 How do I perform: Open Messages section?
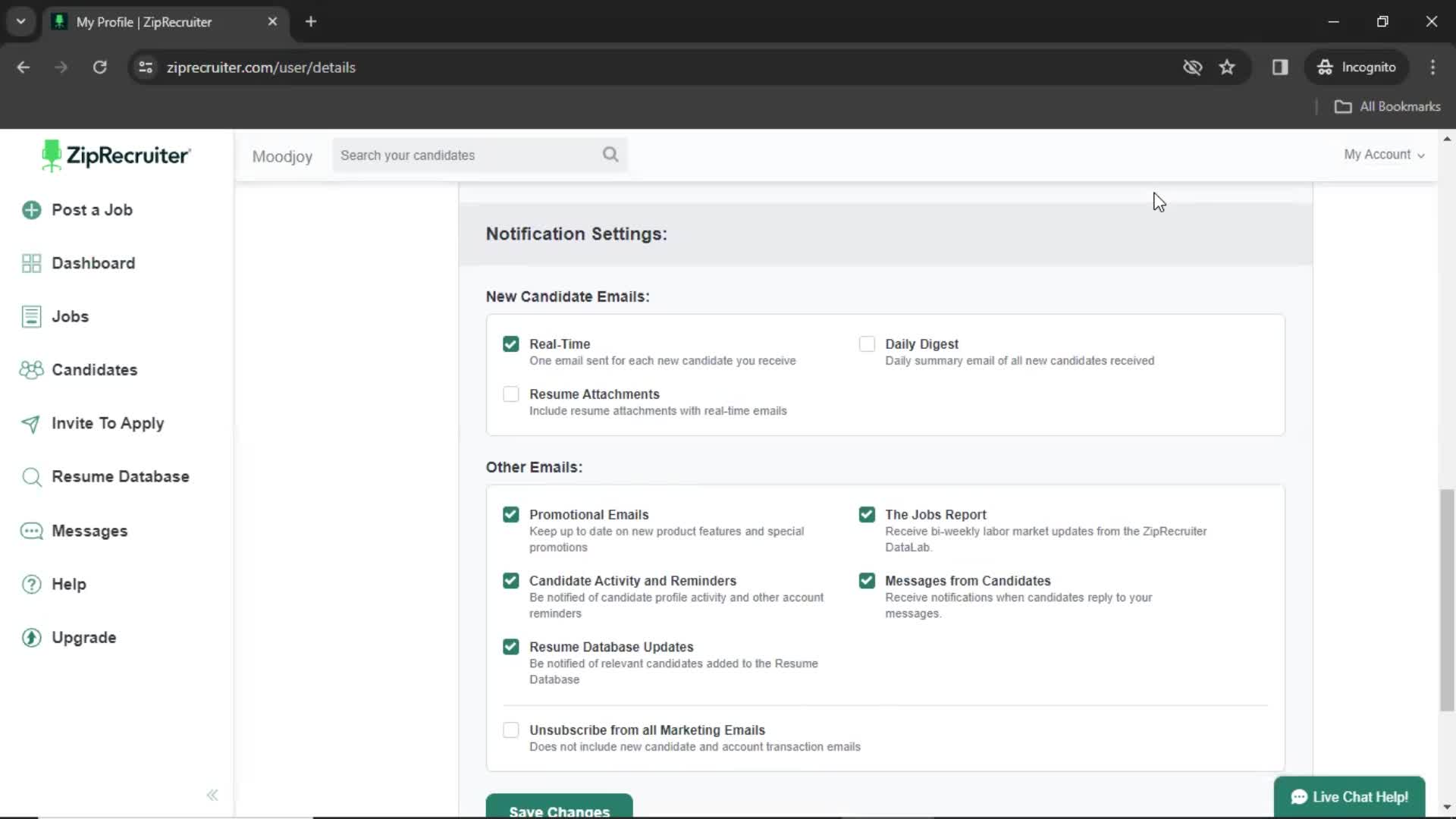click(89, 530)
